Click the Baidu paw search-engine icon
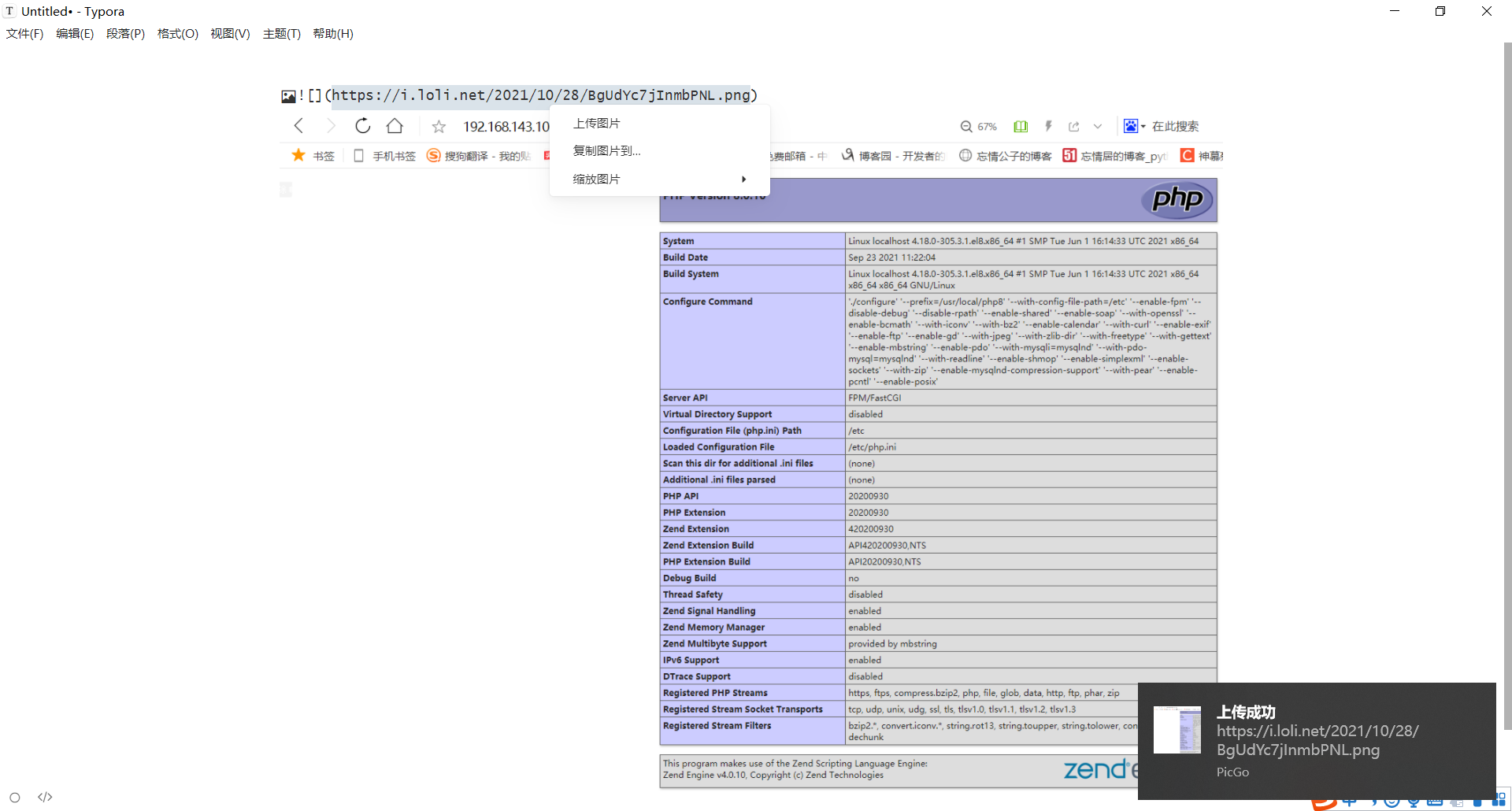 (1131, 126)
